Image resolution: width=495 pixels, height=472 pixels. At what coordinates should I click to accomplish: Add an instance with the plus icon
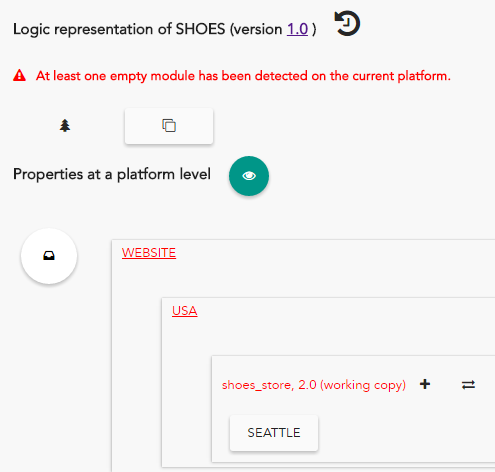(x=425, y=384)
